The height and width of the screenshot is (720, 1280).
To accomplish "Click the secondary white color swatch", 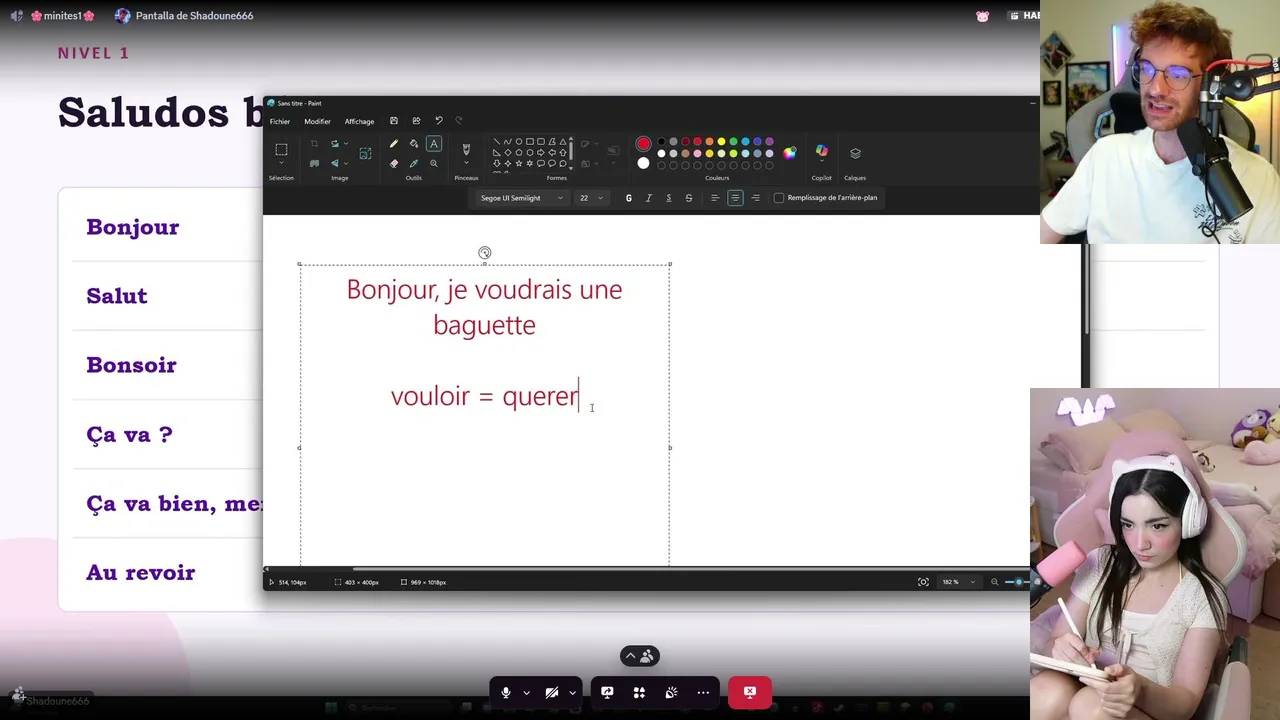I will pyautogui.click(x=643, y=163).
